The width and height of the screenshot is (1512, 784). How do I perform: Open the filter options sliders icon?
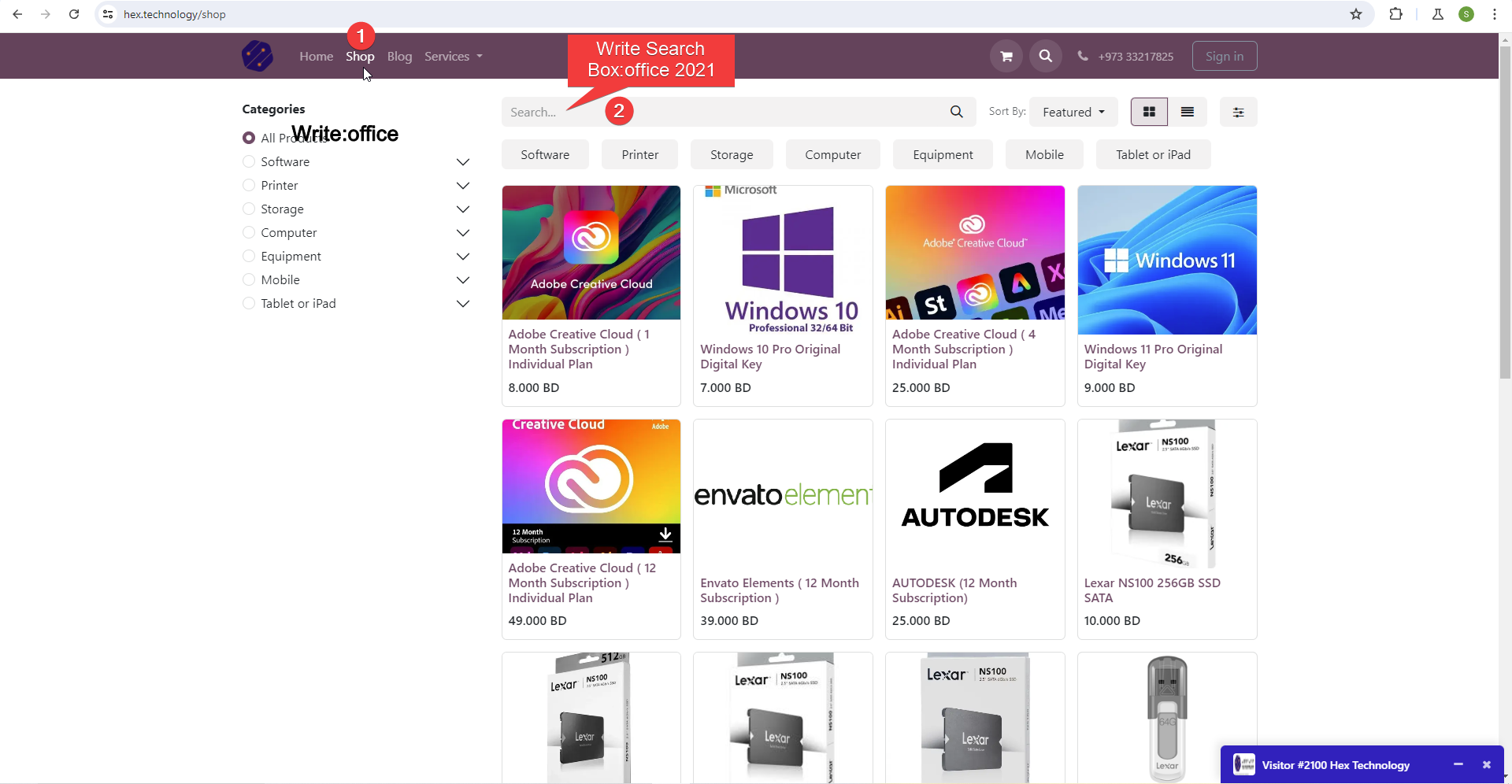[x=1238, y=112]
